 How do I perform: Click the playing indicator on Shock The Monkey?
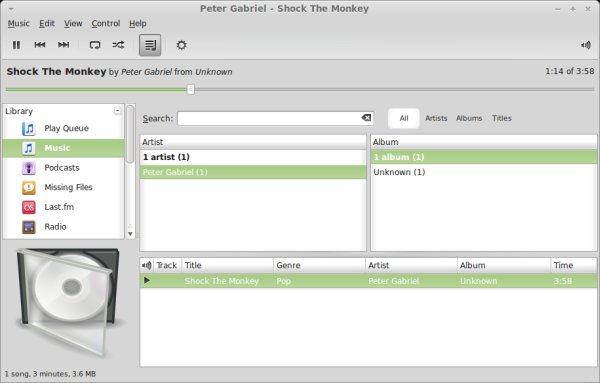pos(147,280)
